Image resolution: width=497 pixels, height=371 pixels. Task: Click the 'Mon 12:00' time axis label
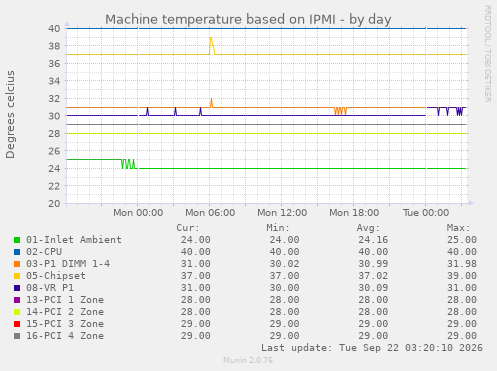pos(282,213)
